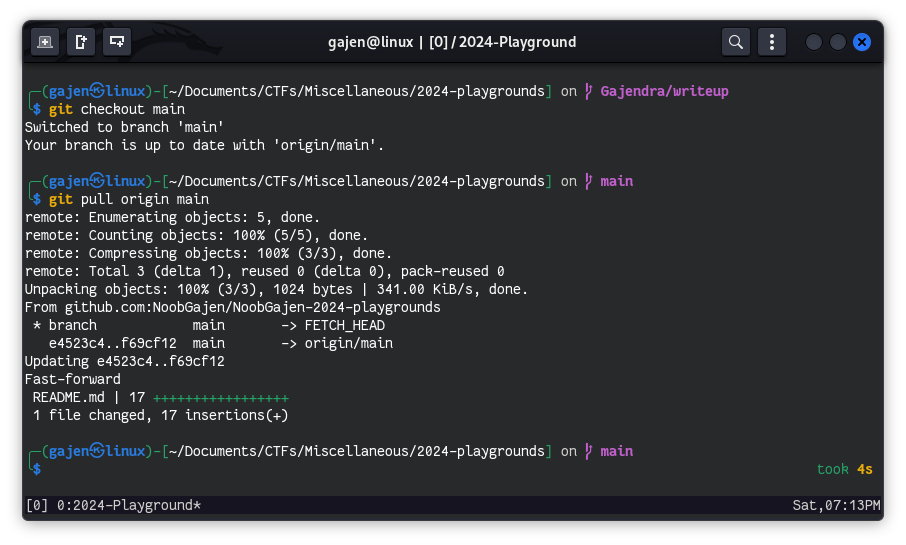This screenshot has height=545, width=906.
Task: Maximize the terminal window
Action: point(838,42)
